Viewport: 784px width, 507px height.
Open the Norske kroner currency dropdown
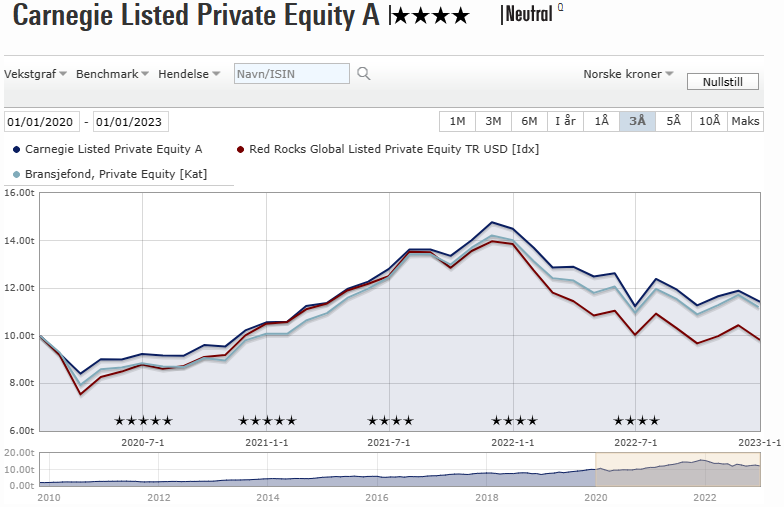pyautogui.click(x=628, y=74)
